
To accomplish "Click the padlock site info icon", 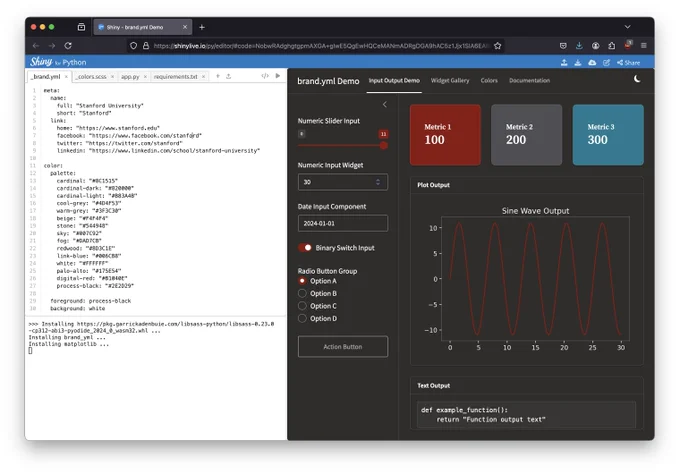I will (146, 46).
